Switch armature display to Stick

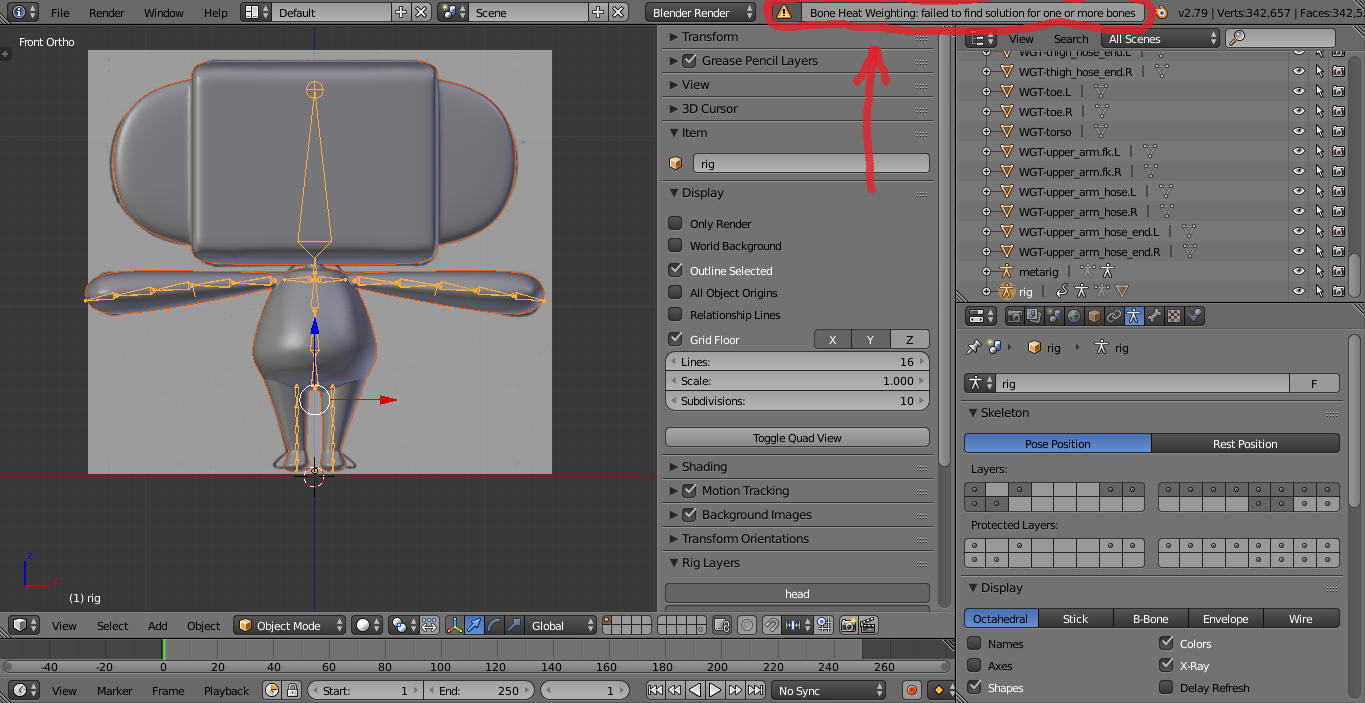[1075, 618]
